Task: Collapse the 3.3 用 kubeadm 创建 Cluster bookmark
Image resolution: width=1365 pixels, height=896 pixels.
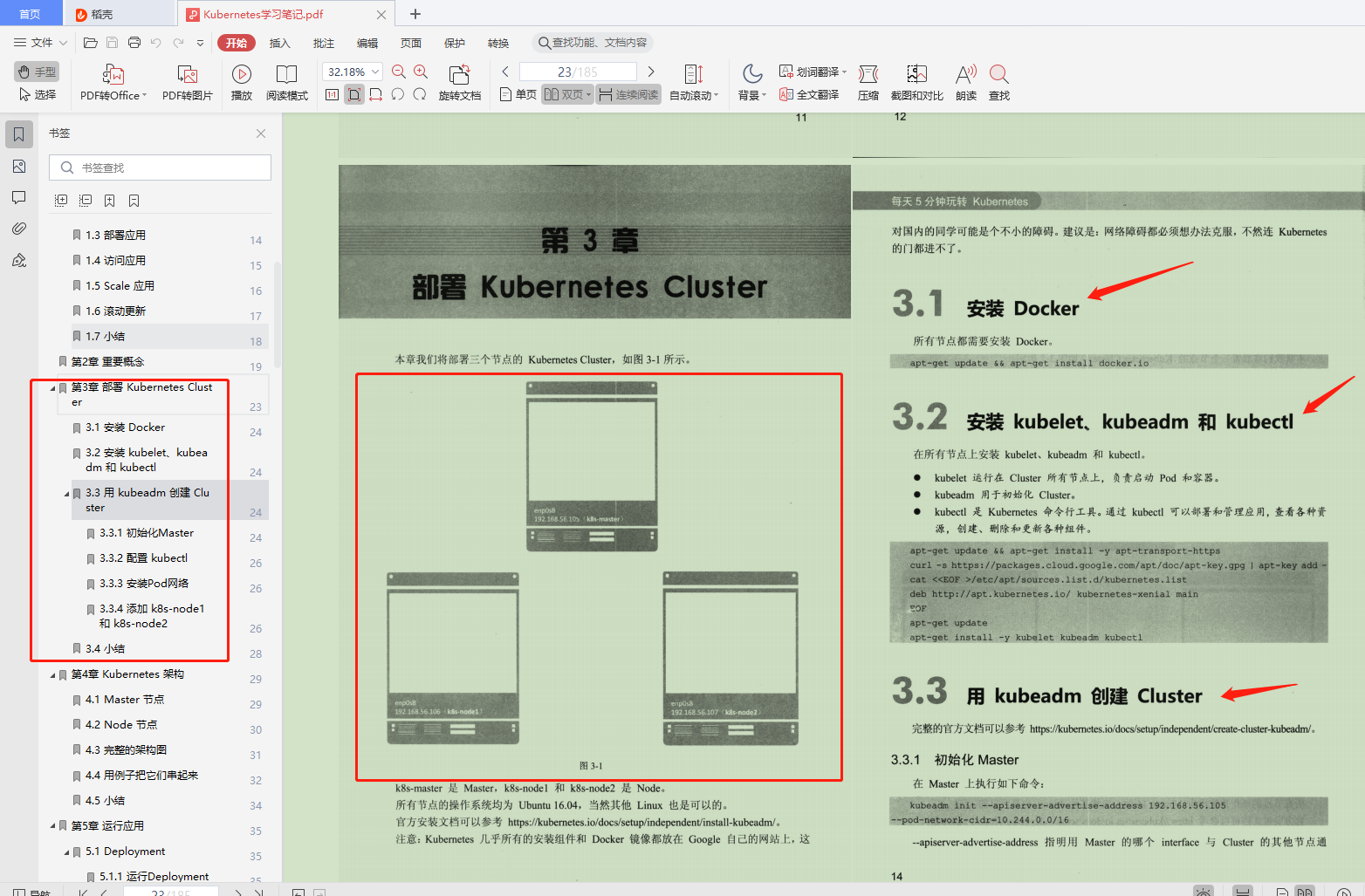Action: 66,494
